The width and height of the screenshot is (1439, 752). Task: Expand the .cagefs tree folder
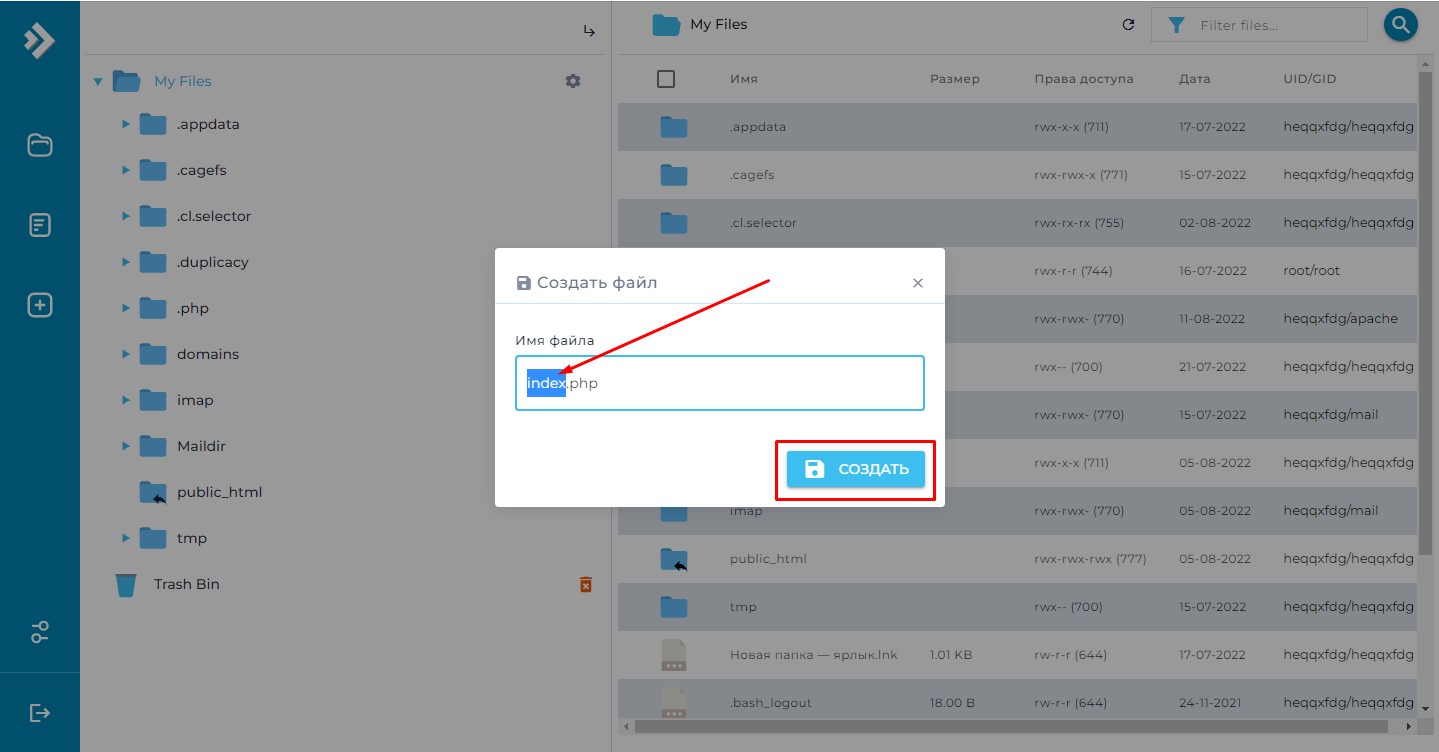[x=126, y=170]
